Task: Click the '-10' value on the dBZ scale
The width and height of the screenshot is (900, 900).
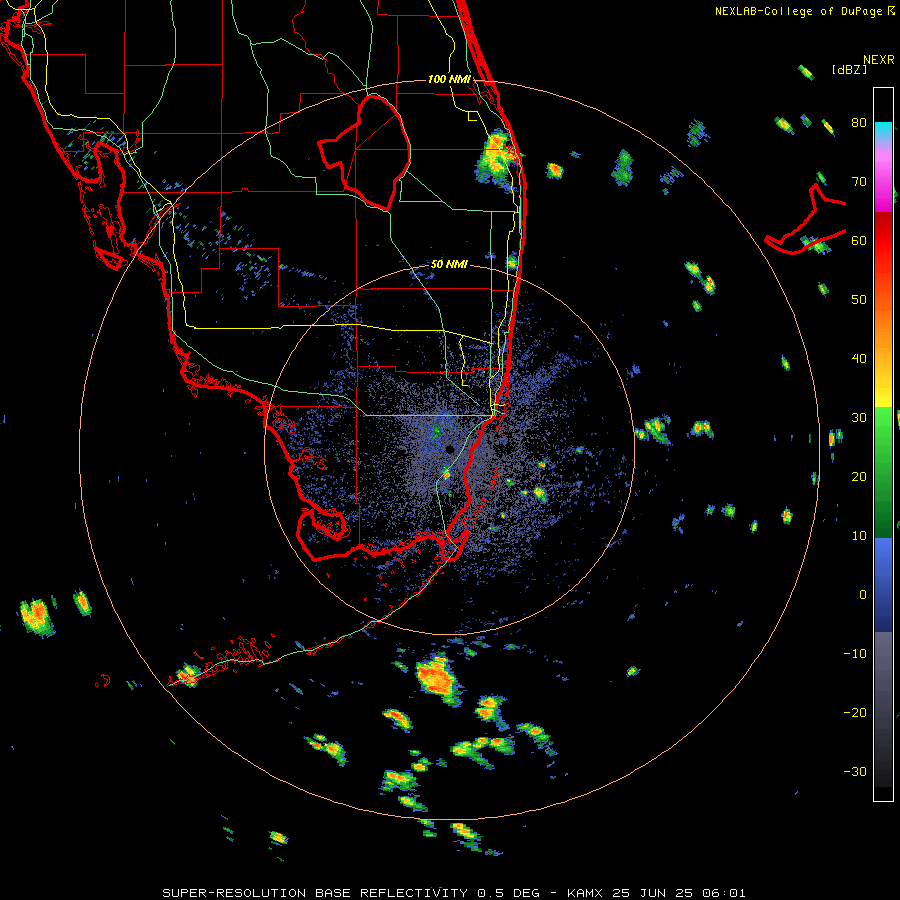Action: (855, 654)
